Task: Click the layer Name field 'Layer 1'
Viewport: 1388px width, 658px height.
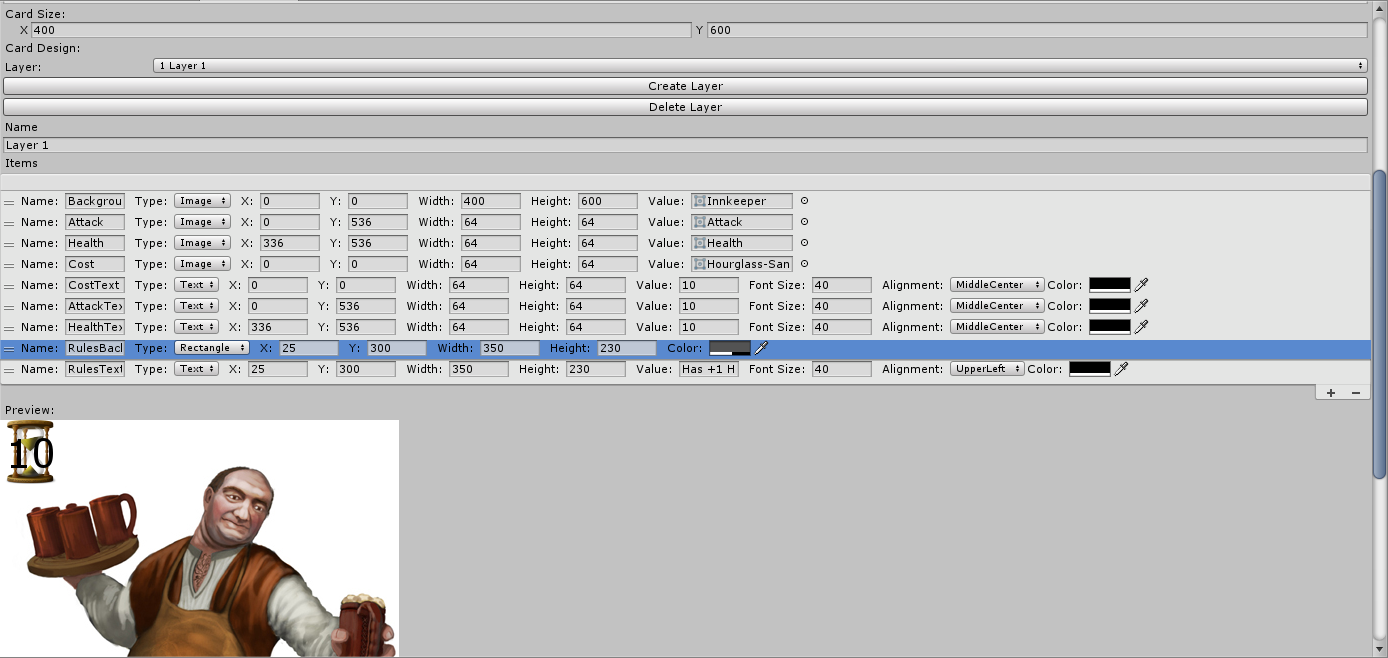Action: tap(685, 145)
